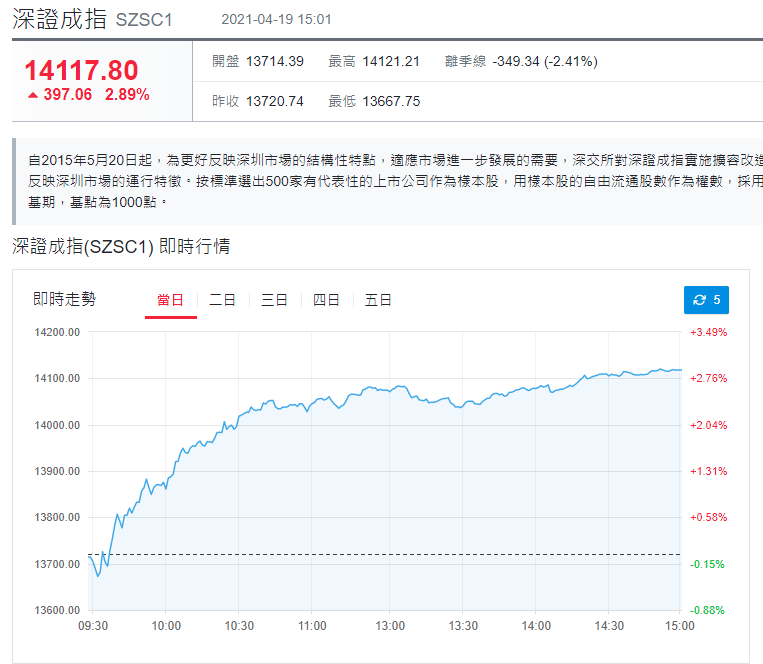Click the 13600.00 y-axis label
The image size is (763, 664).
[57, 610]
